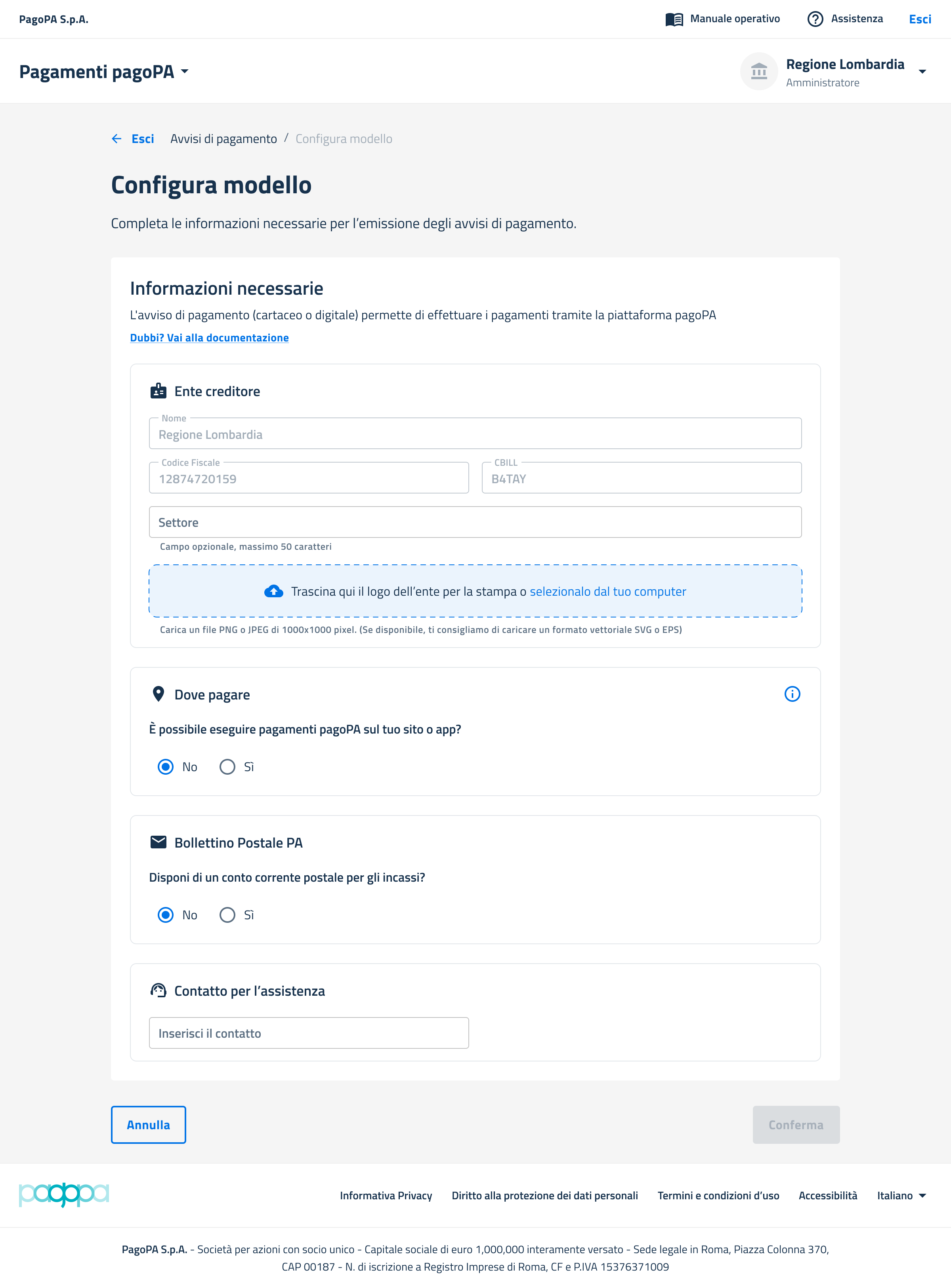Click the Inserisci il contatto field
This screenshot has width=951, height=1288.
click(309, 1033)
